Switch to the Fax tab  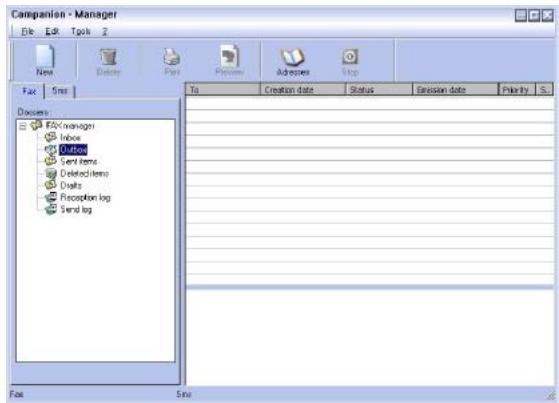click(x=29, y=91)
